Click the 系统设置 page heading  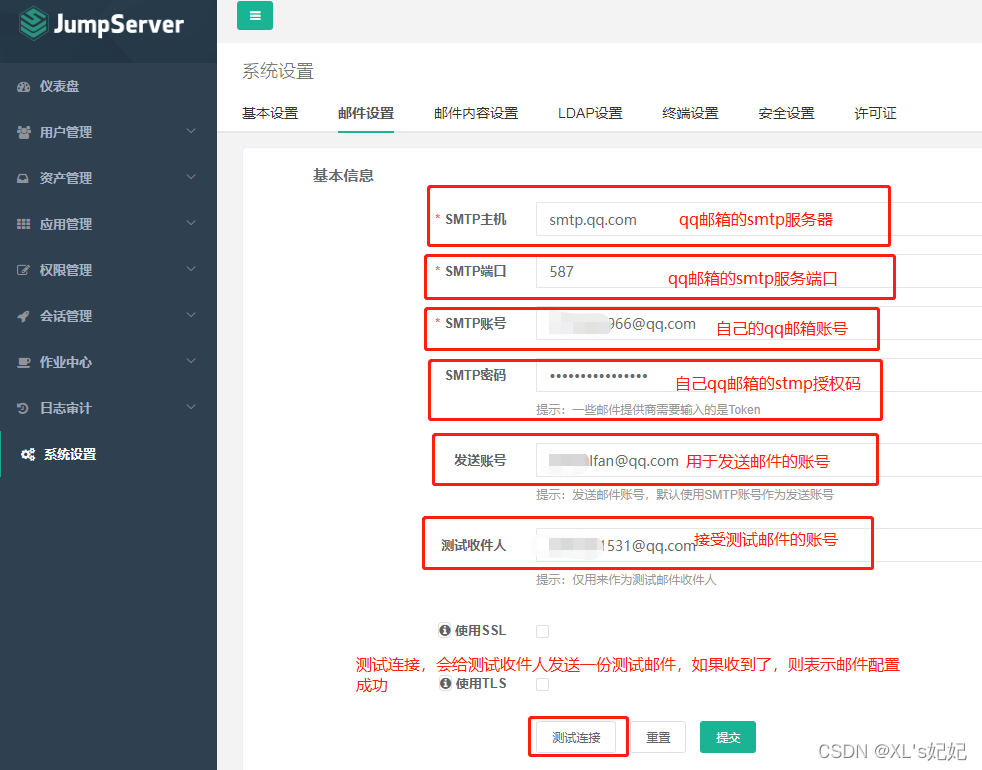(x=278, y=71)
